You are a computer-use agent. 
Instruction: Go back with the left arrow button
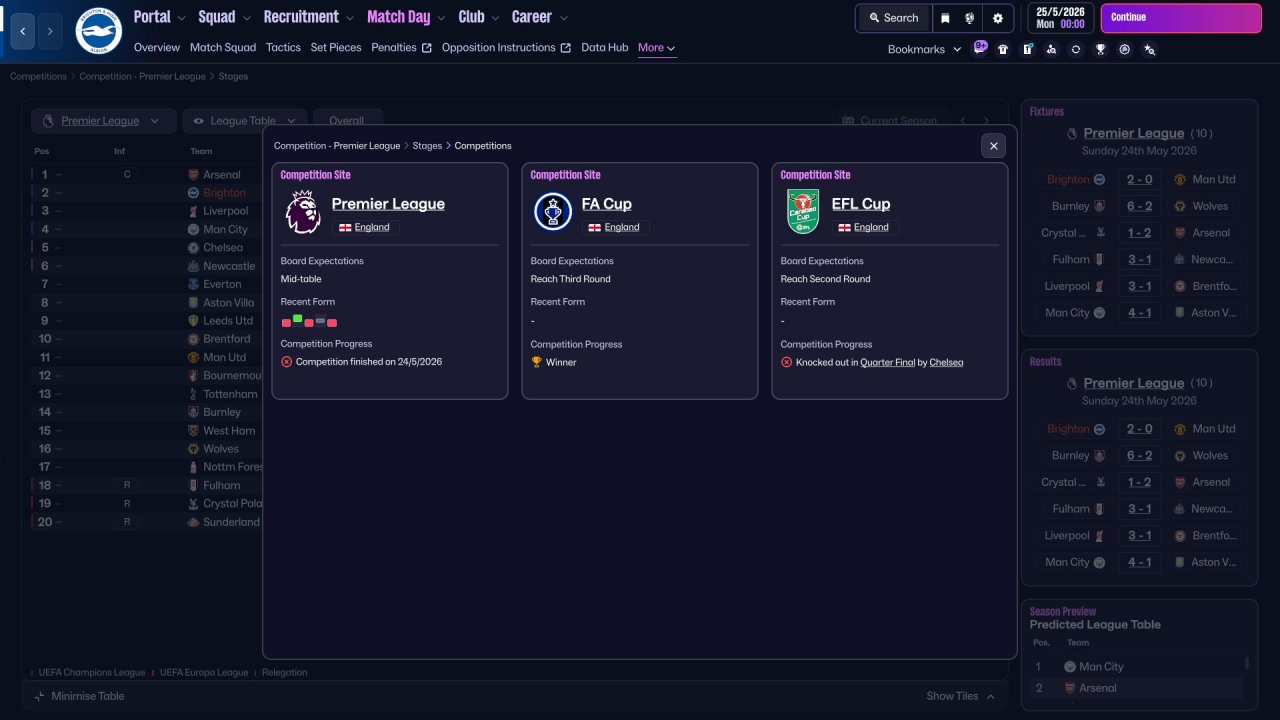pos(23,31)
